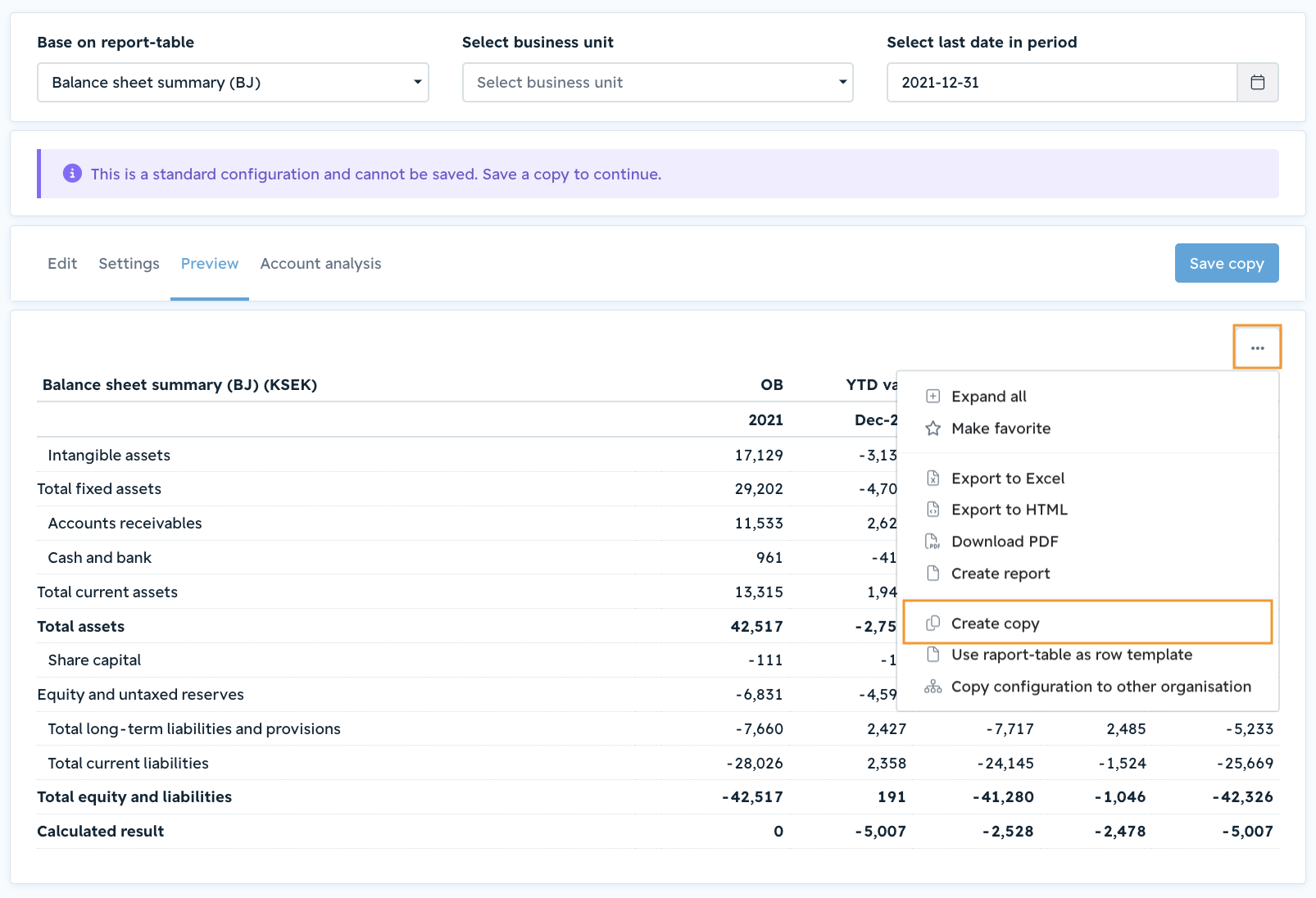Click the Make favorite star icon
Screen dimensions: 1316x898
pyautogui.click(x=933, y=429)
